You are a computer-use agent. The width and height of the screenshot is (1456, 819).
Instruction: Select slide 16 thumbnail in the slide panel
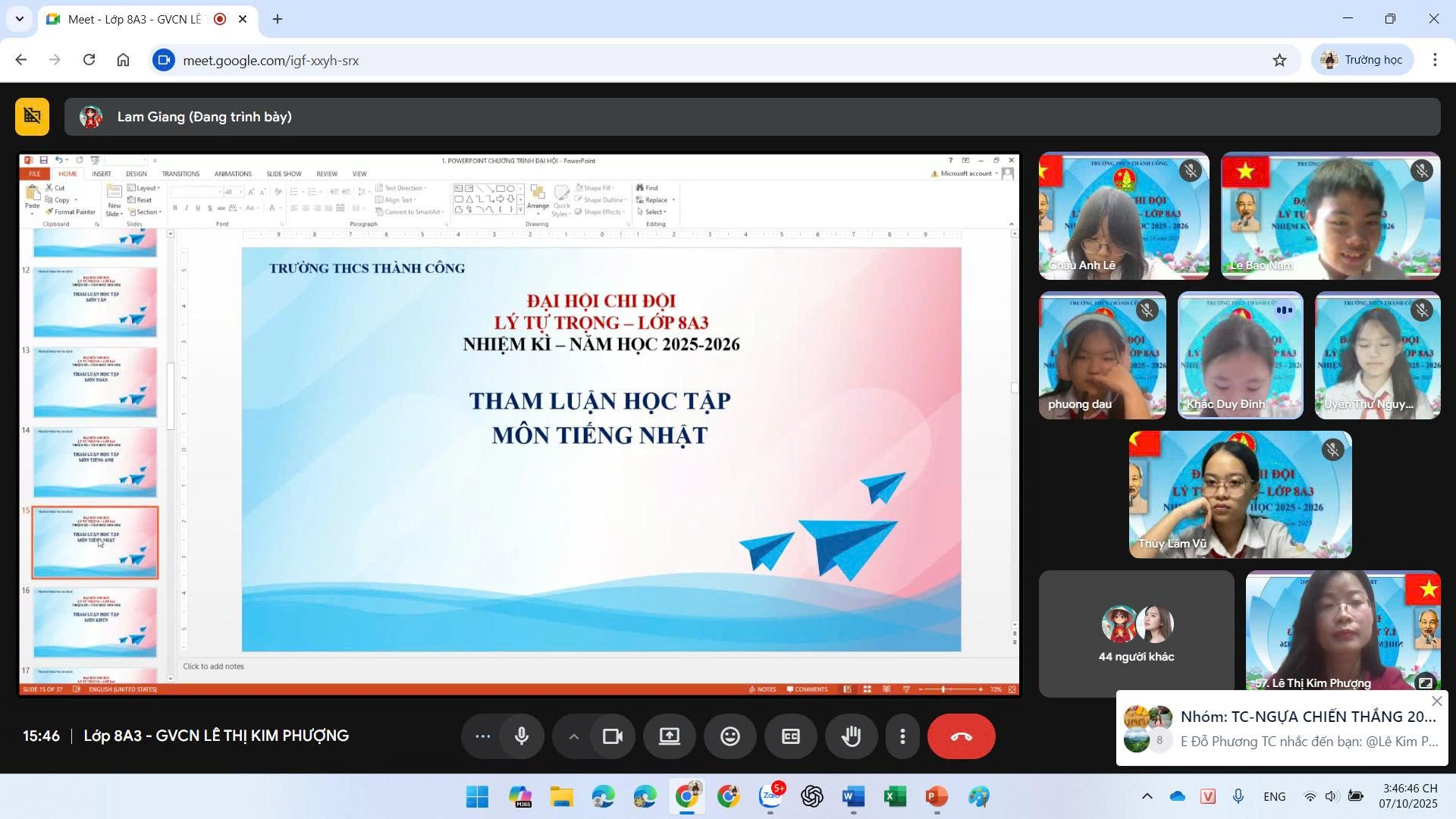pyautogui.click(x=94, y=620)
